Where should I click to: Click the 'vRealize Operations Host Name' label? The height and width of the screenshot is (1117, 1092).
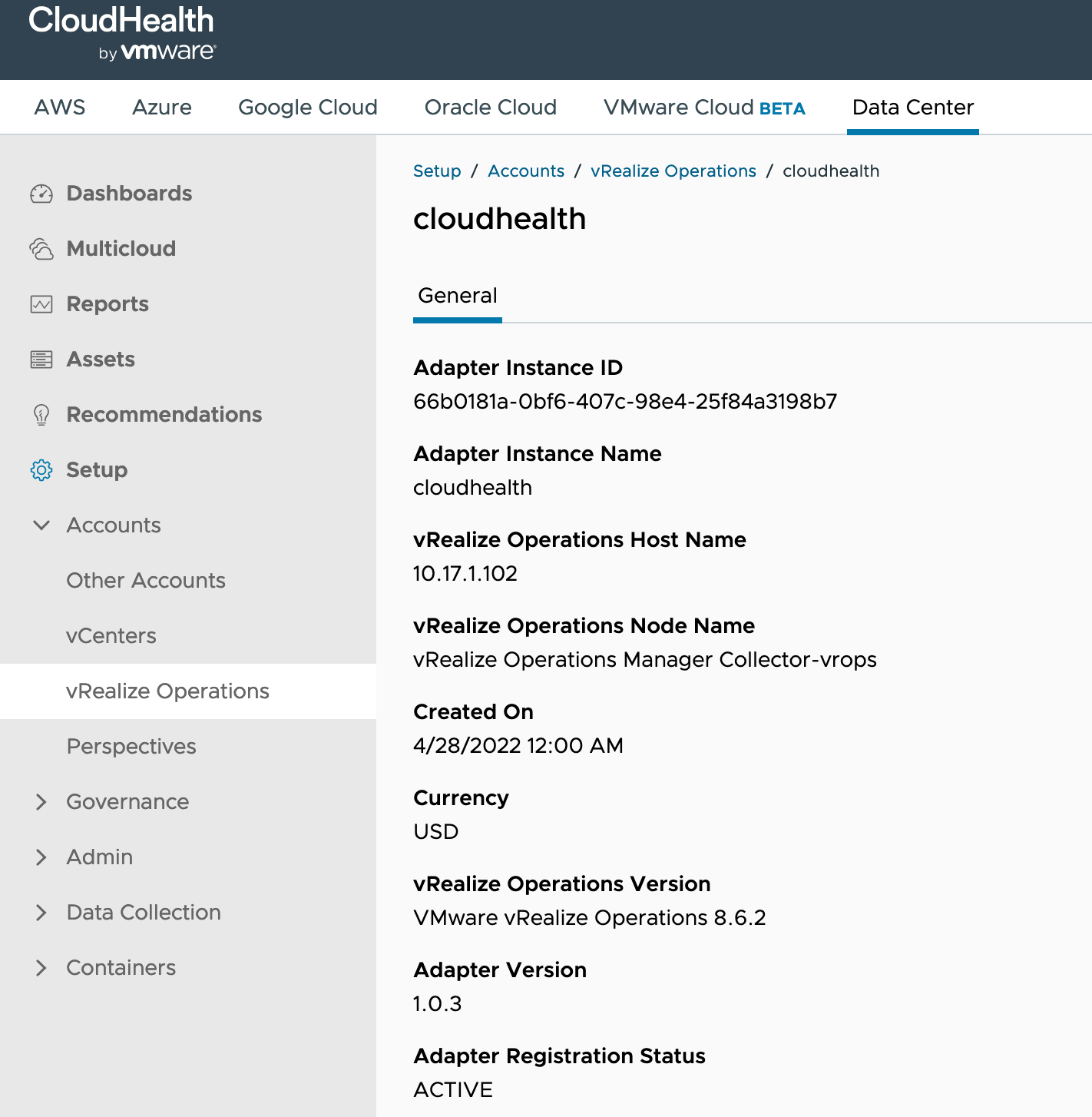(x=580, y=540)
